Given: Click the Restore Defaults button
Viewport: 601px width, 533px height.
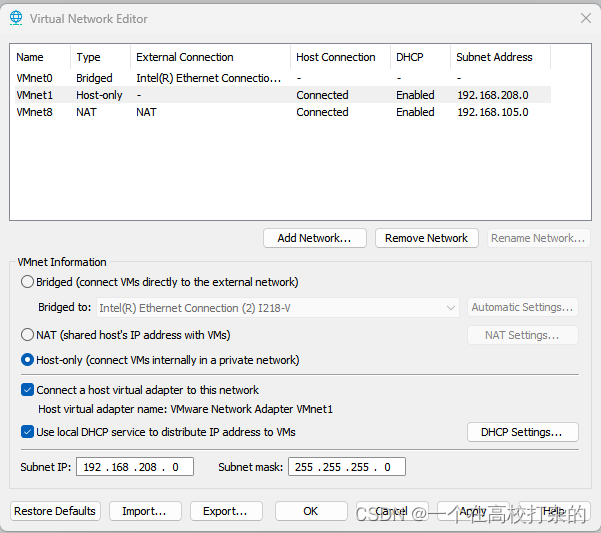Looking at the screenshot, I should point(55,511).
